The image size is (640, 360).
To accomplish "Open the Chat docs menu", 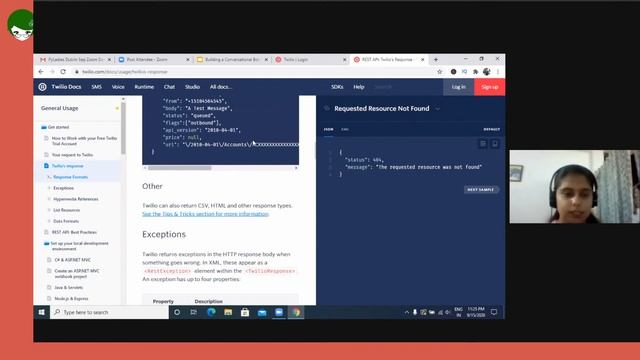I will (x=169, y=87).
